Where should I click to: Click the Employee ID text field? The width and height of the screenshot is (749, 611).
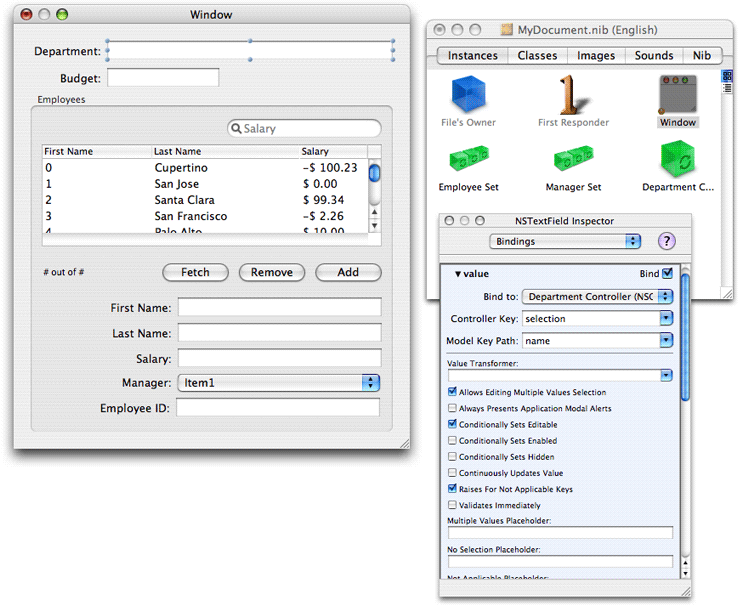pos(278,407)
